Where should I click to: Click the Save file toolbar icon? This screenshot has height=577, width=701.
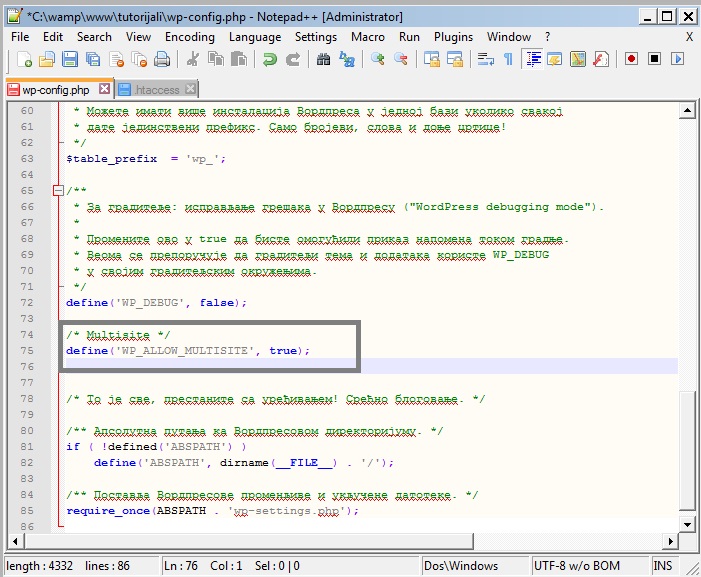(x=70, y=60)
